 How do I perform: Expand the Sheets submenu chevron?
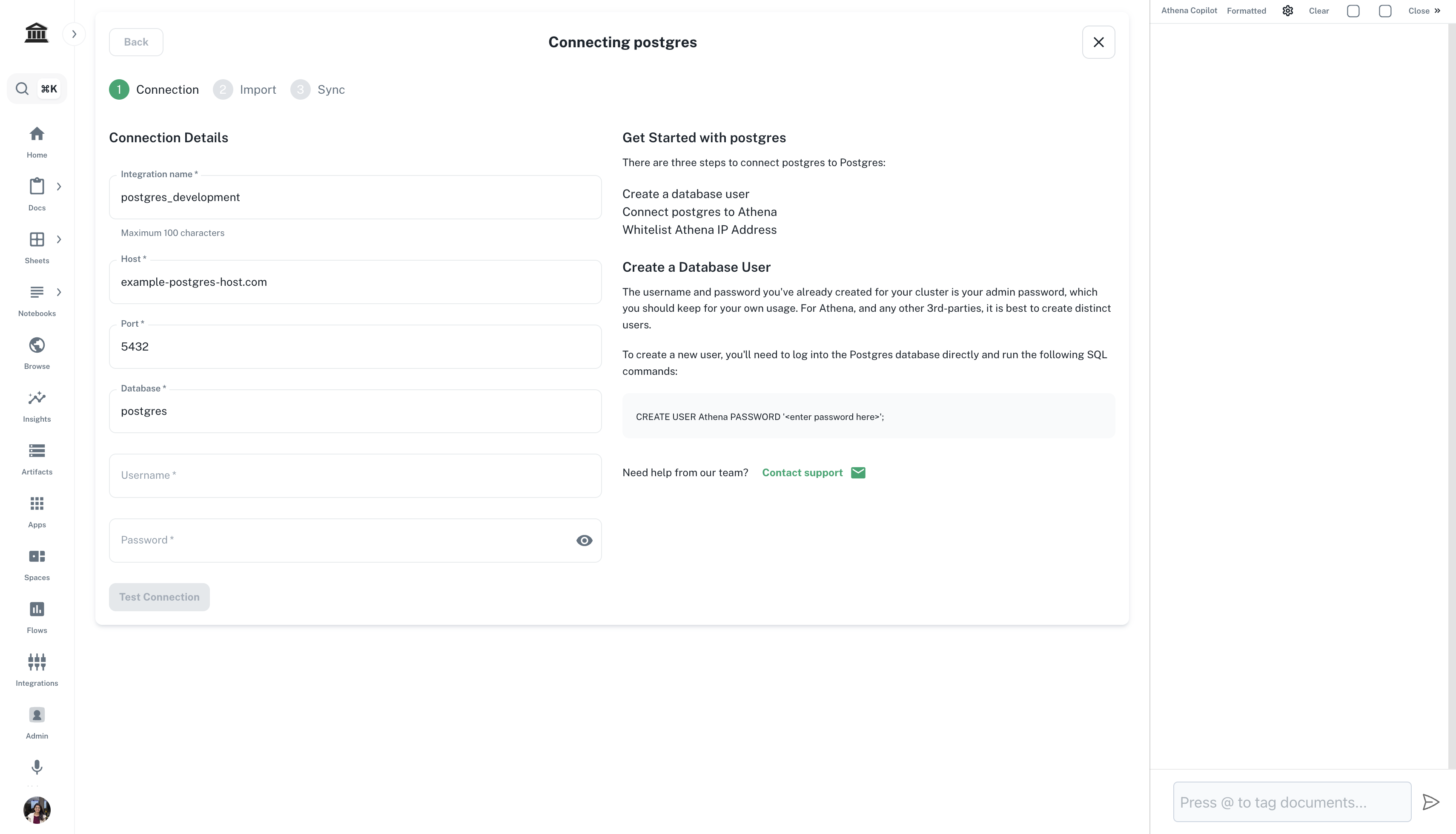point(58,239)
